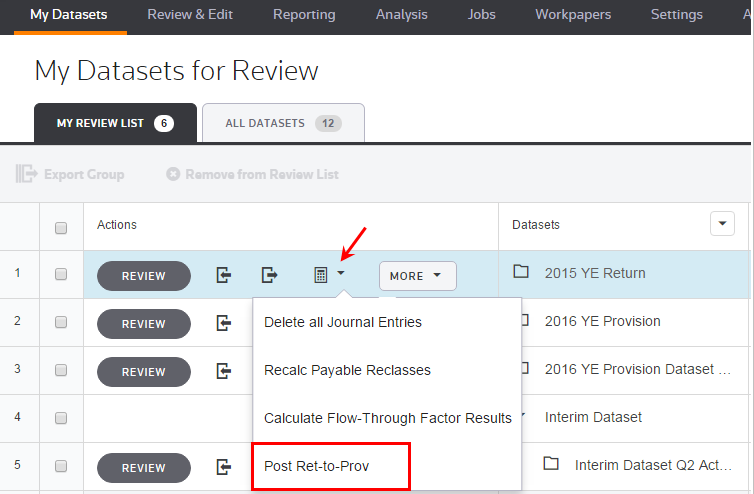Click the folder icon beside Interim Dataset Q2
This screenshot has width=754, height=494.
549,464
